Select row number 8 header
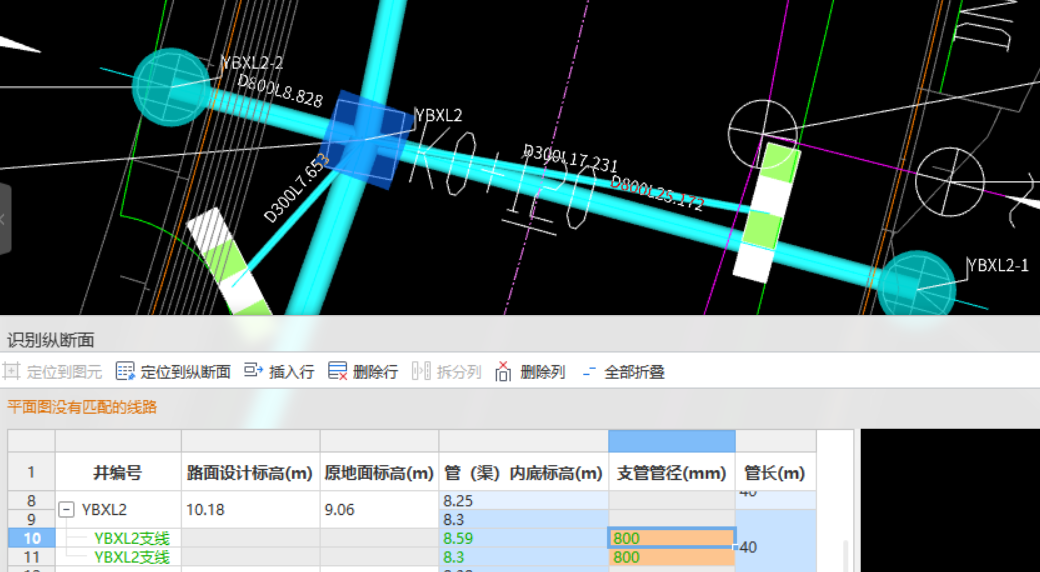The image size is (1040, 572). (31, 500)
